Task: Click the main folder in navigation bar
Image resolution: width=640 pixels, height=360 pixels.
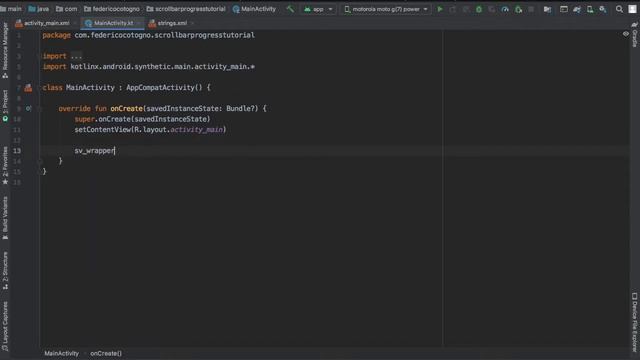Action: (x=11, y=9)
